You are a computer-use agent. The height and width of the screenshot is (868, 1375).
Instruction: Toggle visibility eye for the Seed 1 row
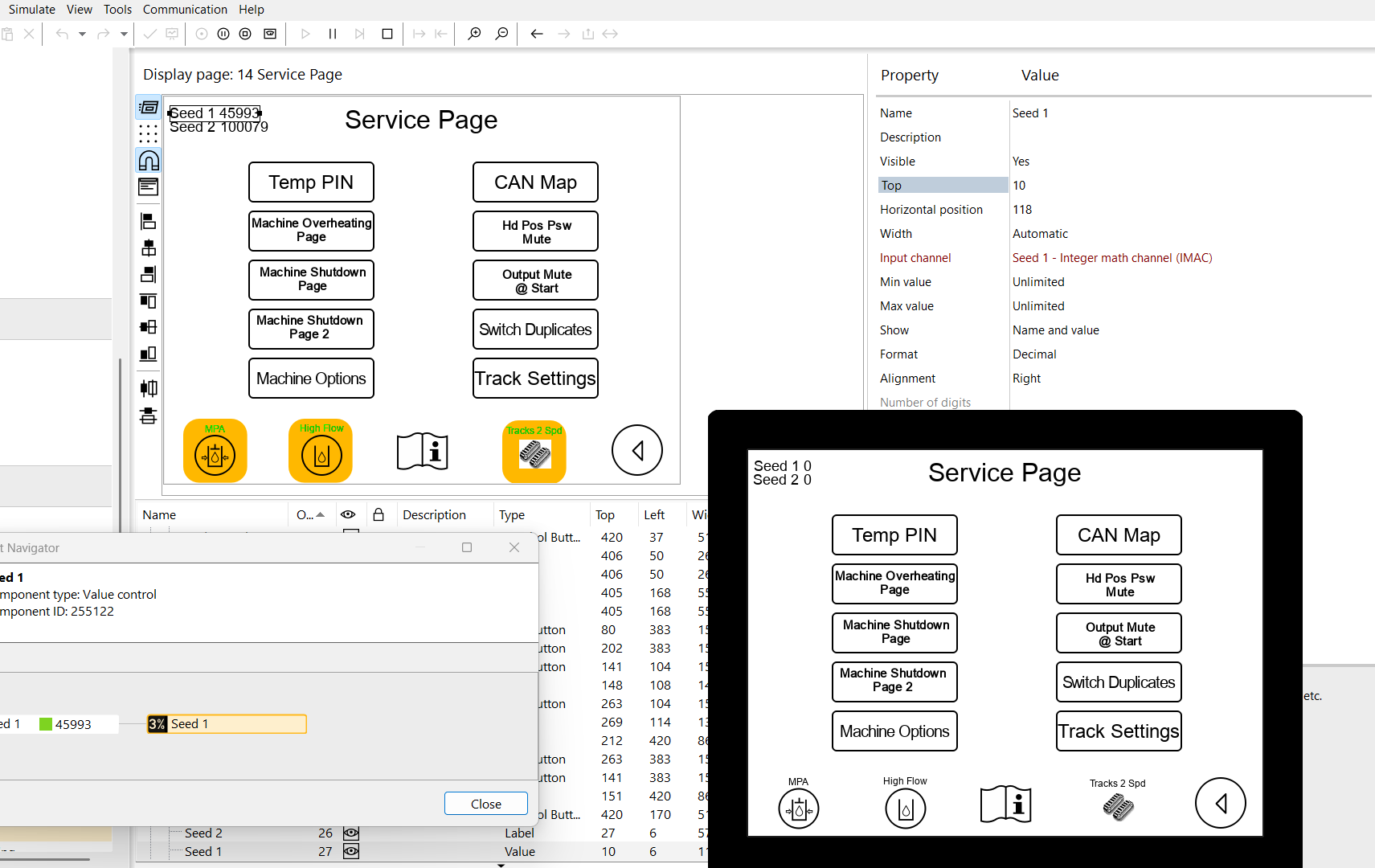[x=351, y=852]
